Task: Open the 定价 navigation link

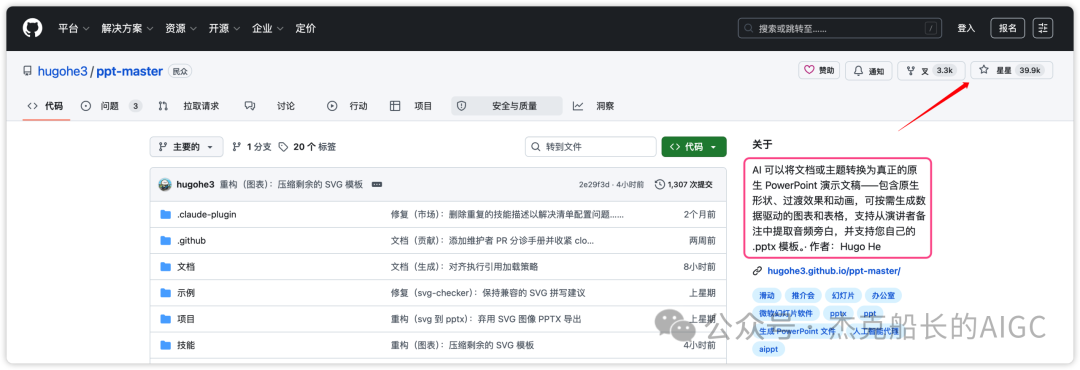Action: (306, 28)
